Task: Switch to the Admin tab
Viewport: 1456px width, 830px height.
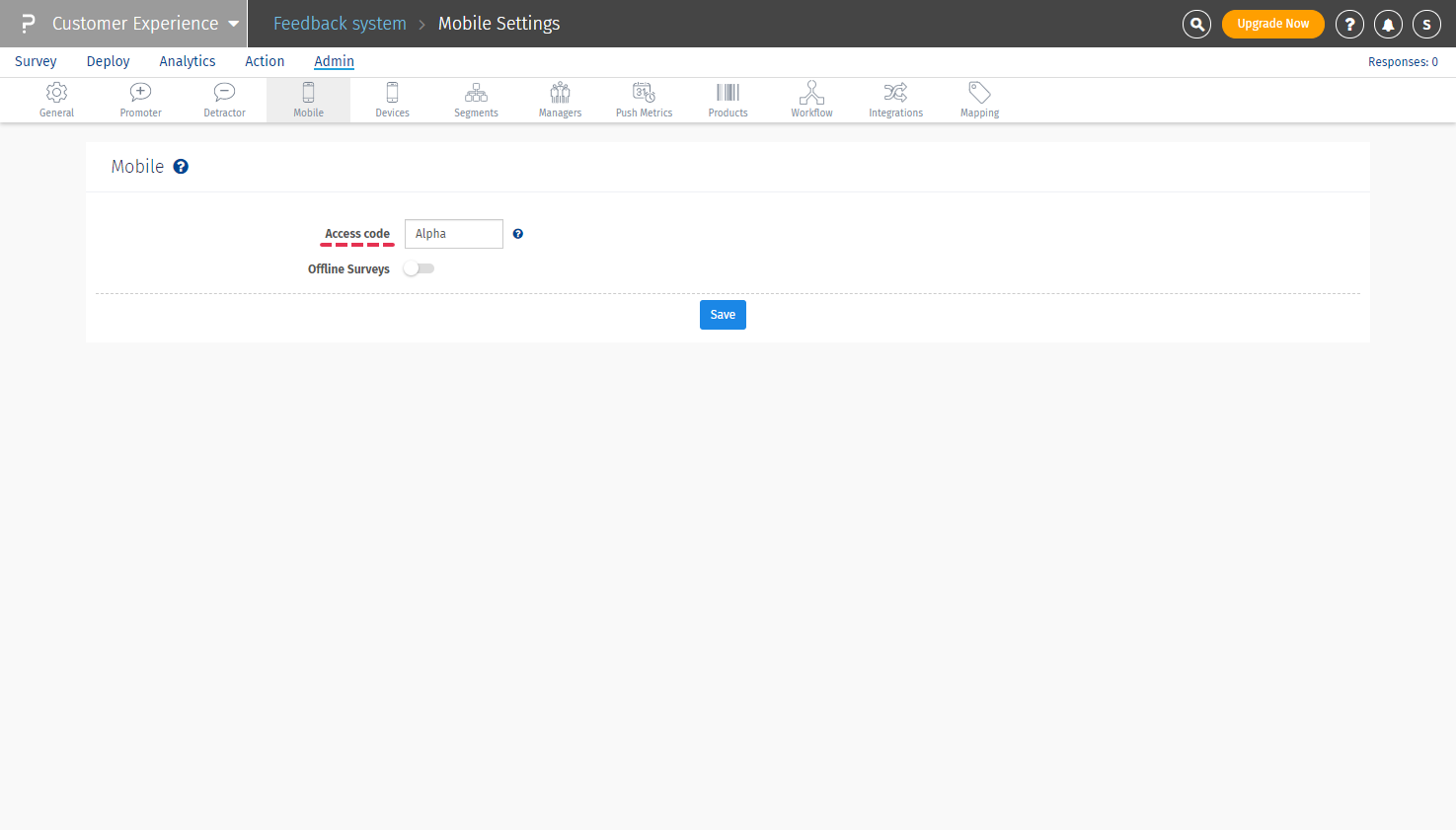Action: click(334, 61)
